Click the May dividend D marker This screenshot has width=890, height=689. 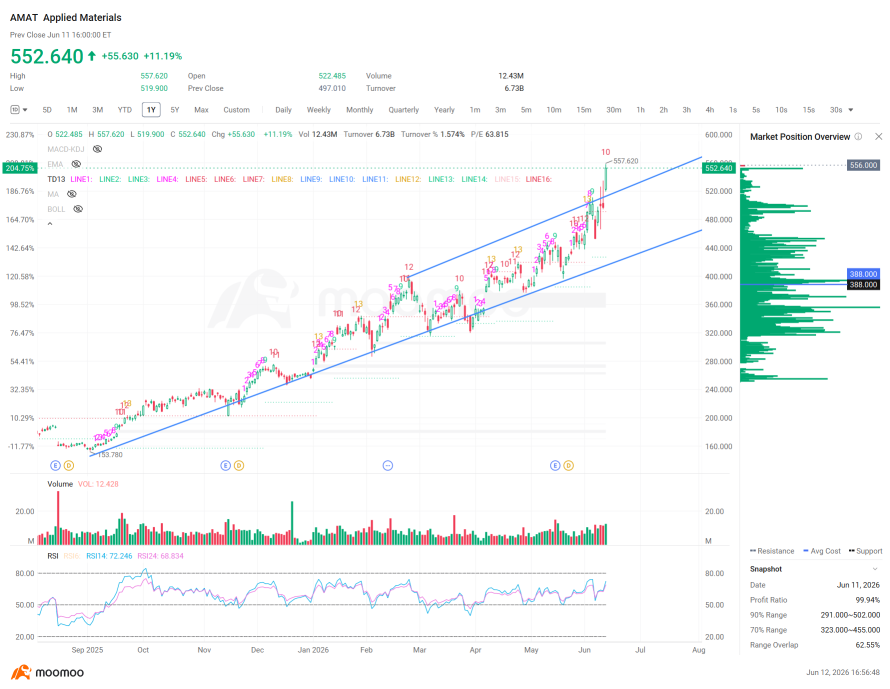tap(568, 465)
